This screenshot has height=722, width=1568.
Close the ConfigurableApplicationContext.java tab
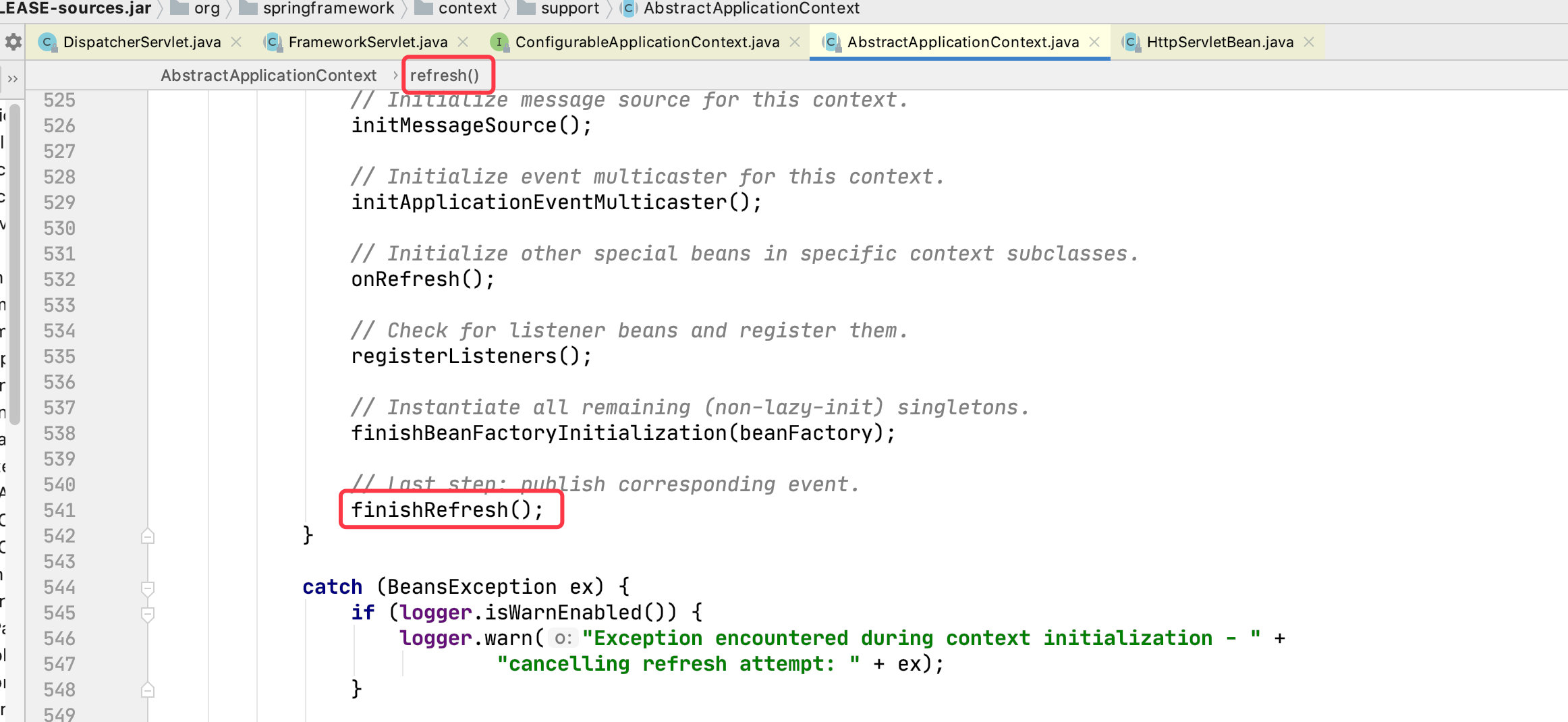pyautogui.click(x=795, y=42)
